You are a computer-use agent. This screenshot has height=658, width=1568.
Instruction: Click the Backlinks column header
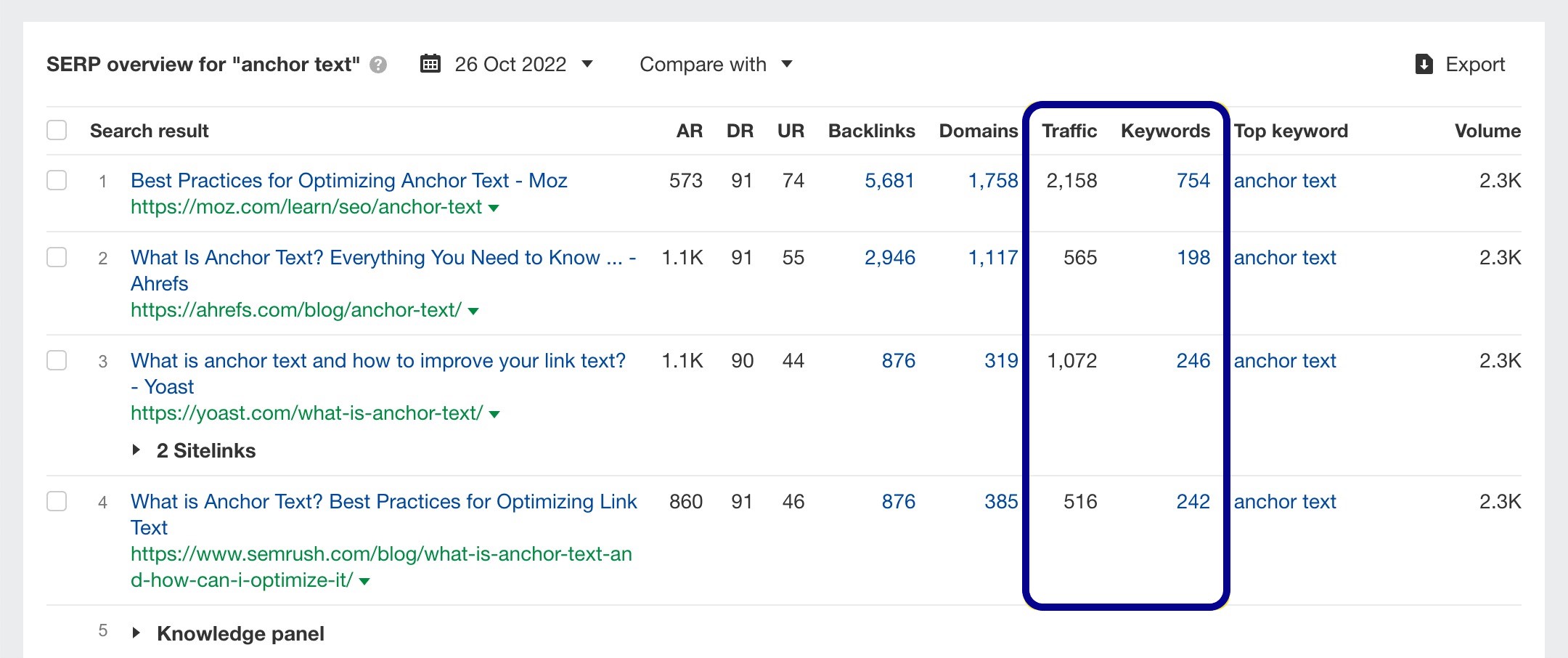click(x=872, y=131)
